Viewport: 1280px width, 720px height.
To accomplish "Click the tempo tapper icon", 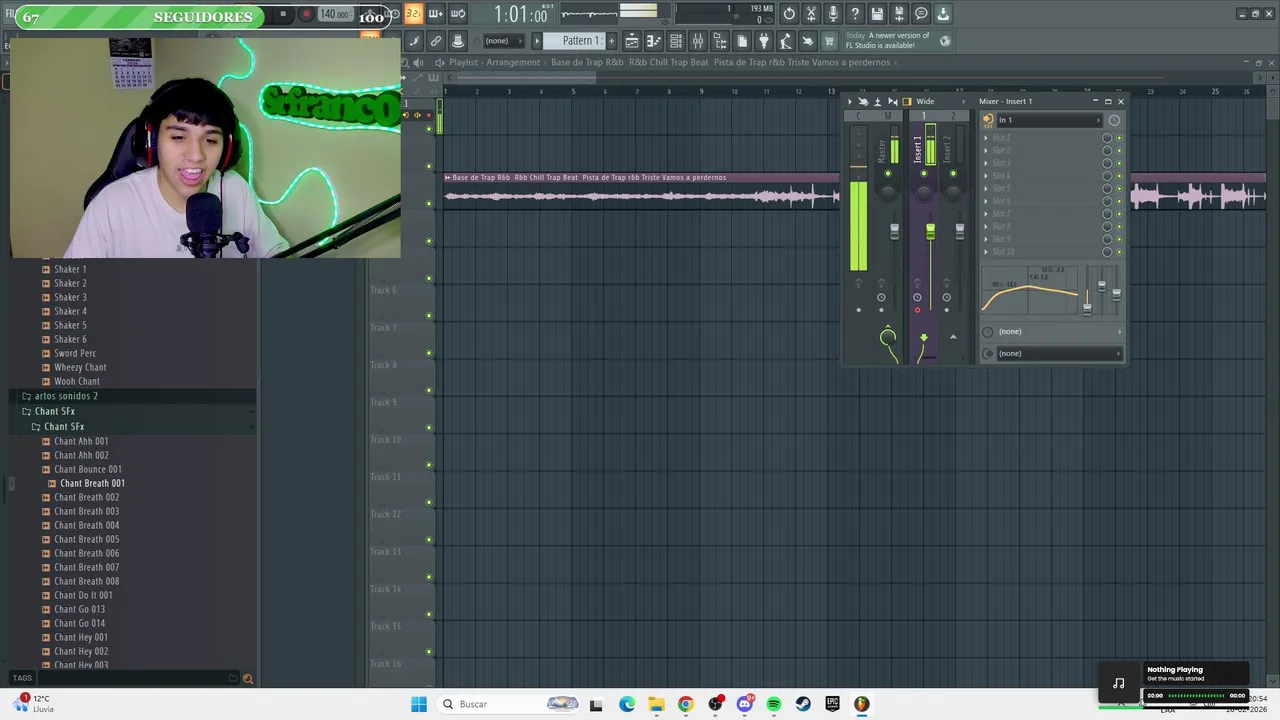I will tap(786, 41).
